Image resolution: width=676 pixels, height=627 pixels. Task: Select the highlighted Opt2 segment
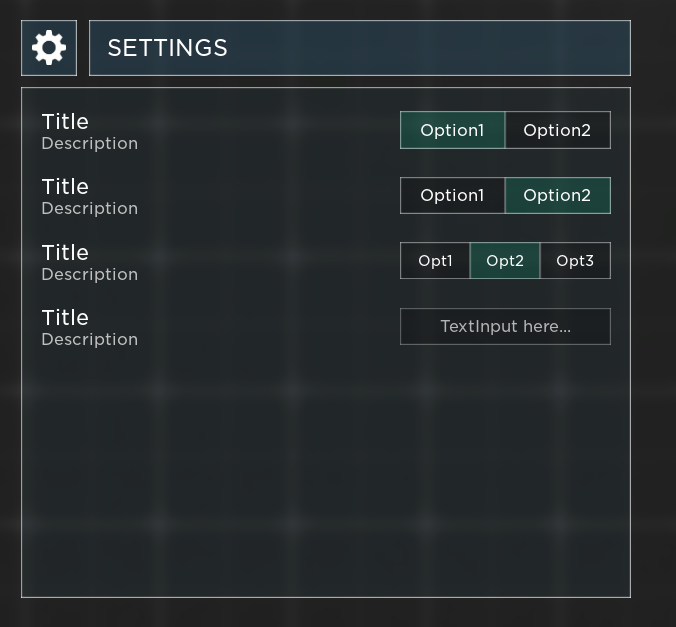pos(505,261)
